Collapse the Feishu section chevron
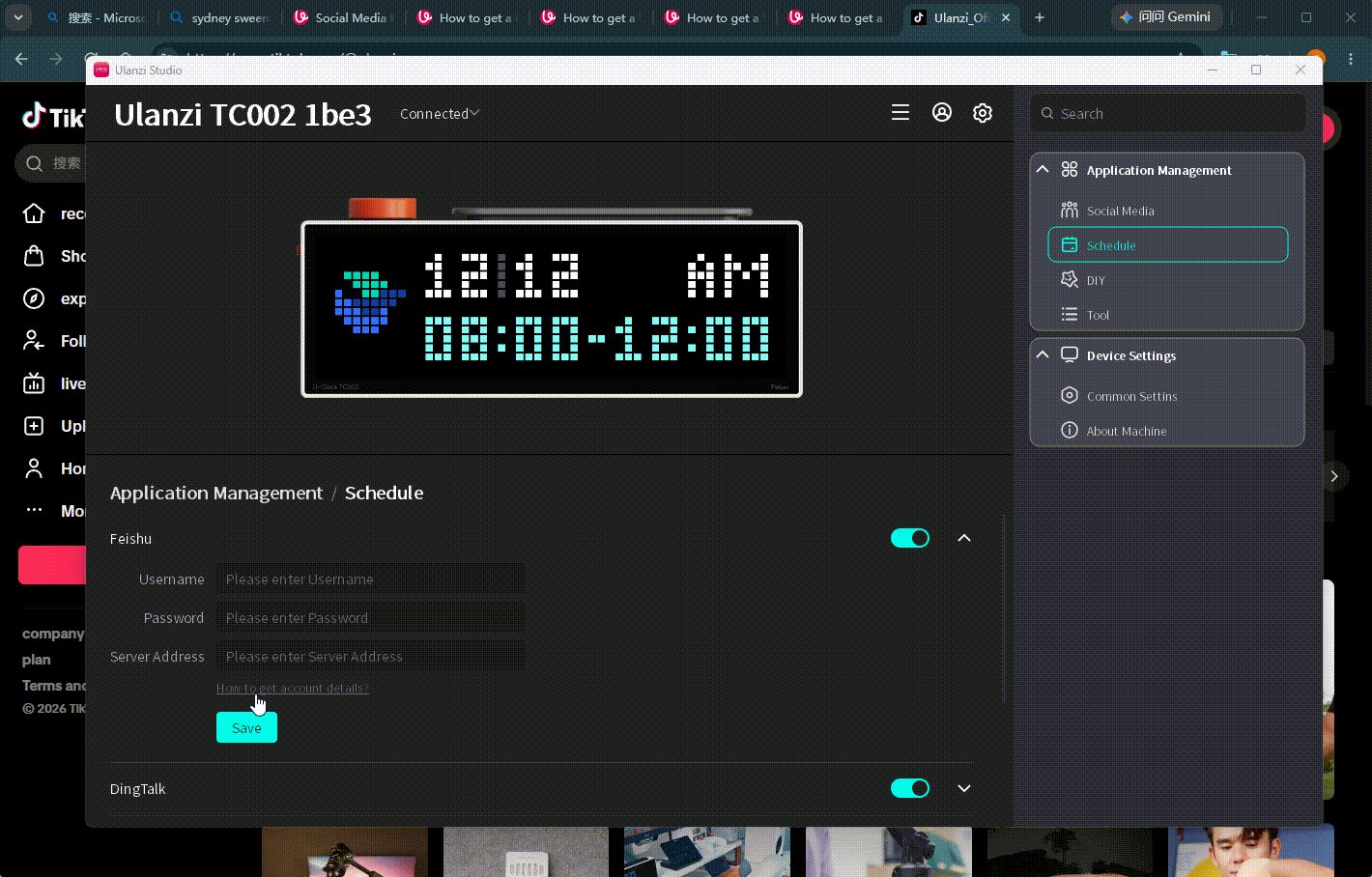Screen dimensions: 1372x877 (x=964, y=538)
